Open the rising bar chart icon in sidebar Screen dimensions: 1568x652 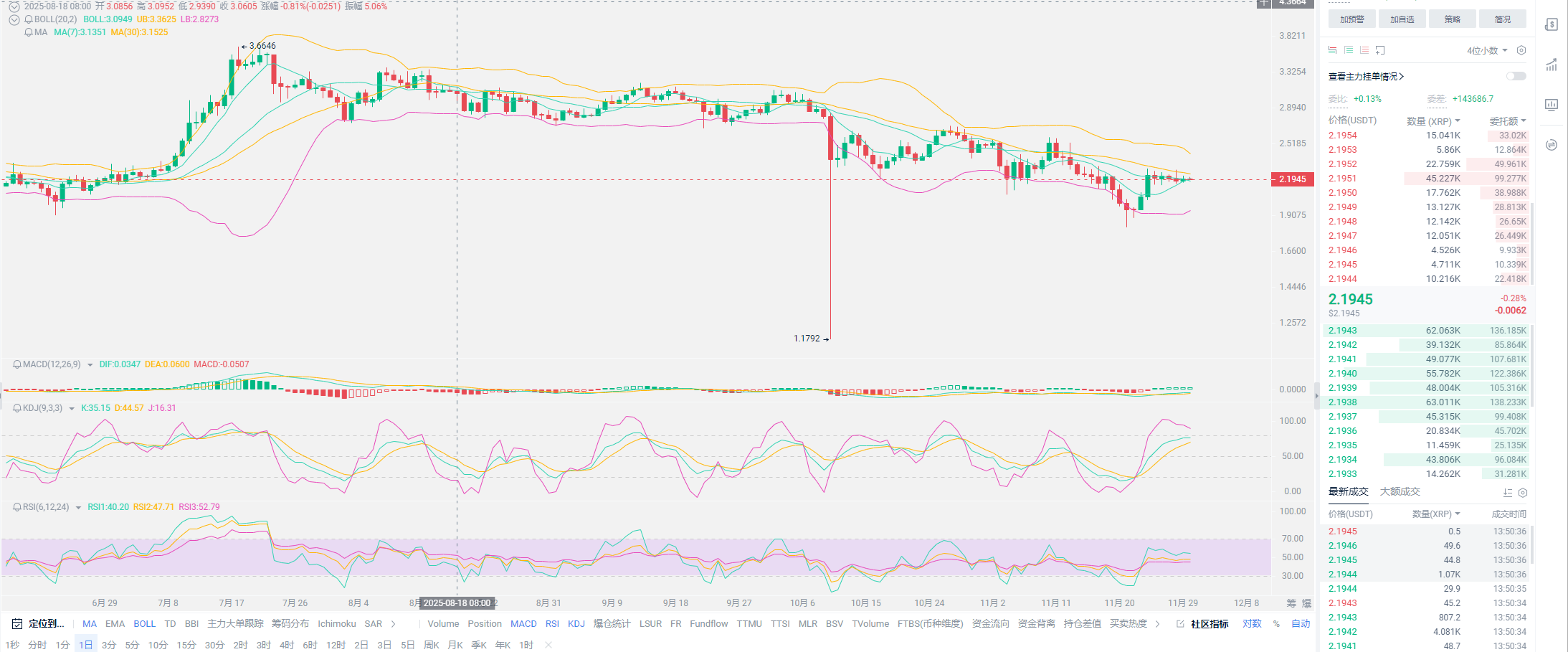1552,65
